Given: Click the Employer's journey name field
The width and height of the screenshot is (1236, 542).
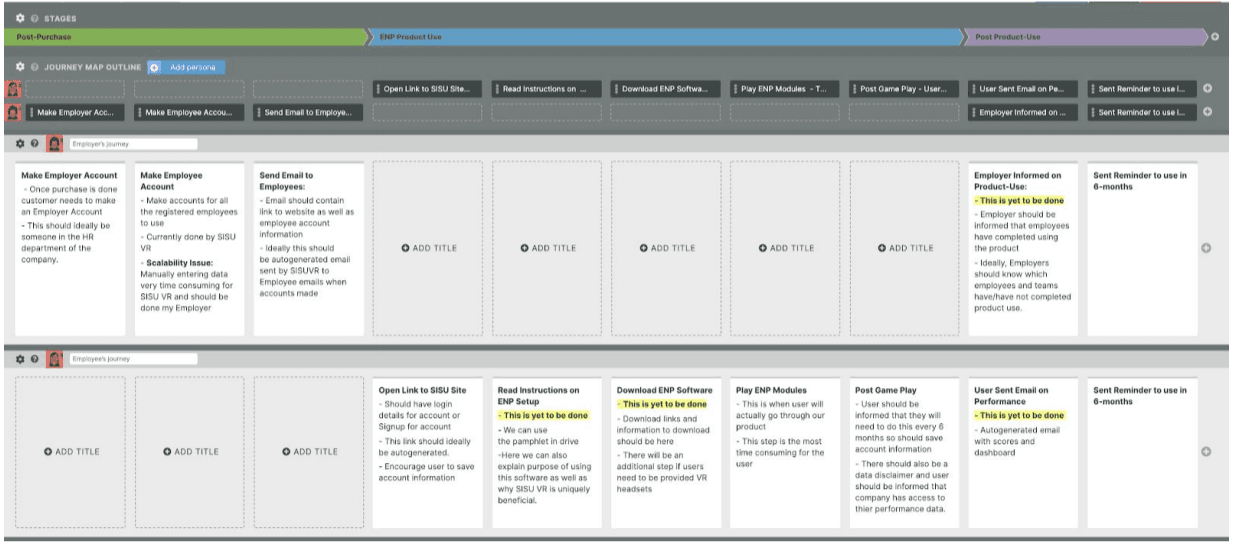Looking at the screenshot, I should point(132,144).
